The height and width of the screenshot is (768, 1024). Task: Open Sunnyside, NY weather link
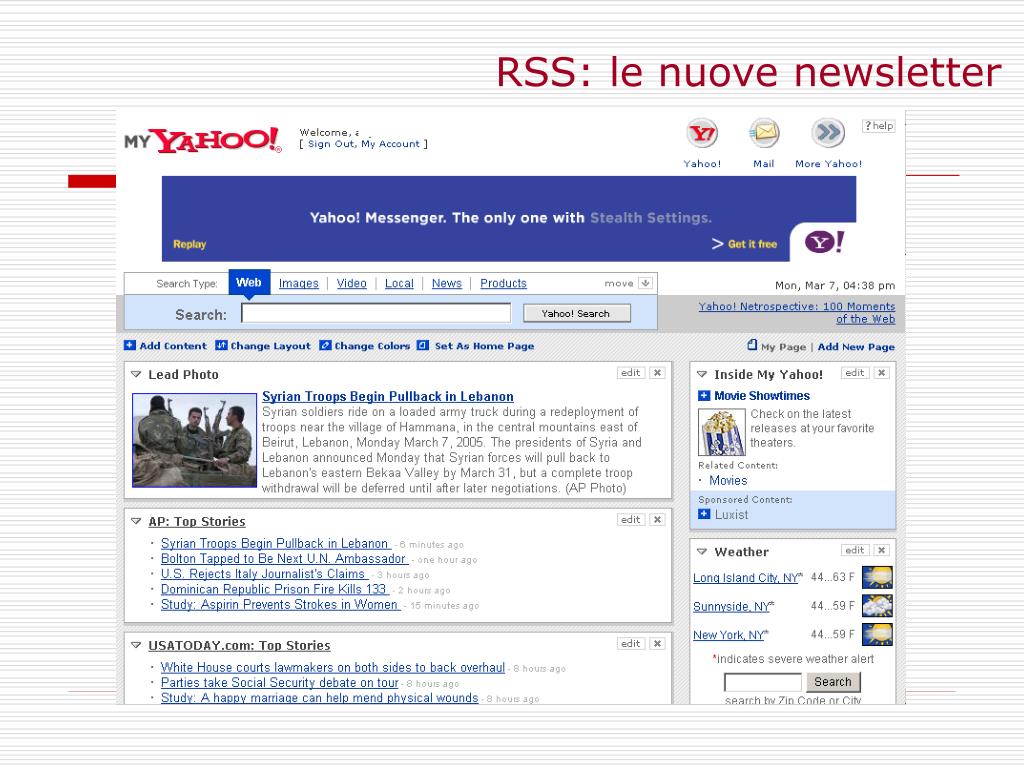731,607
